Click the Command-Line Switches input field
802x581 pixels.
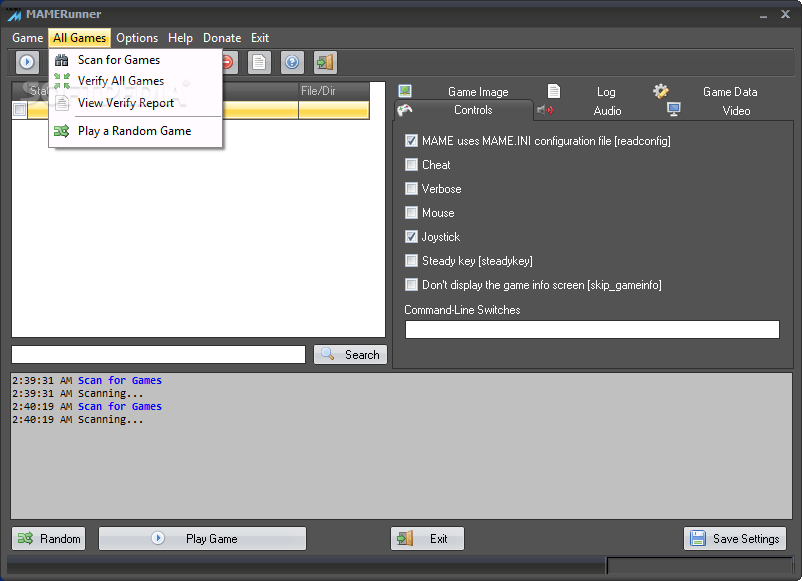(592, 329)
